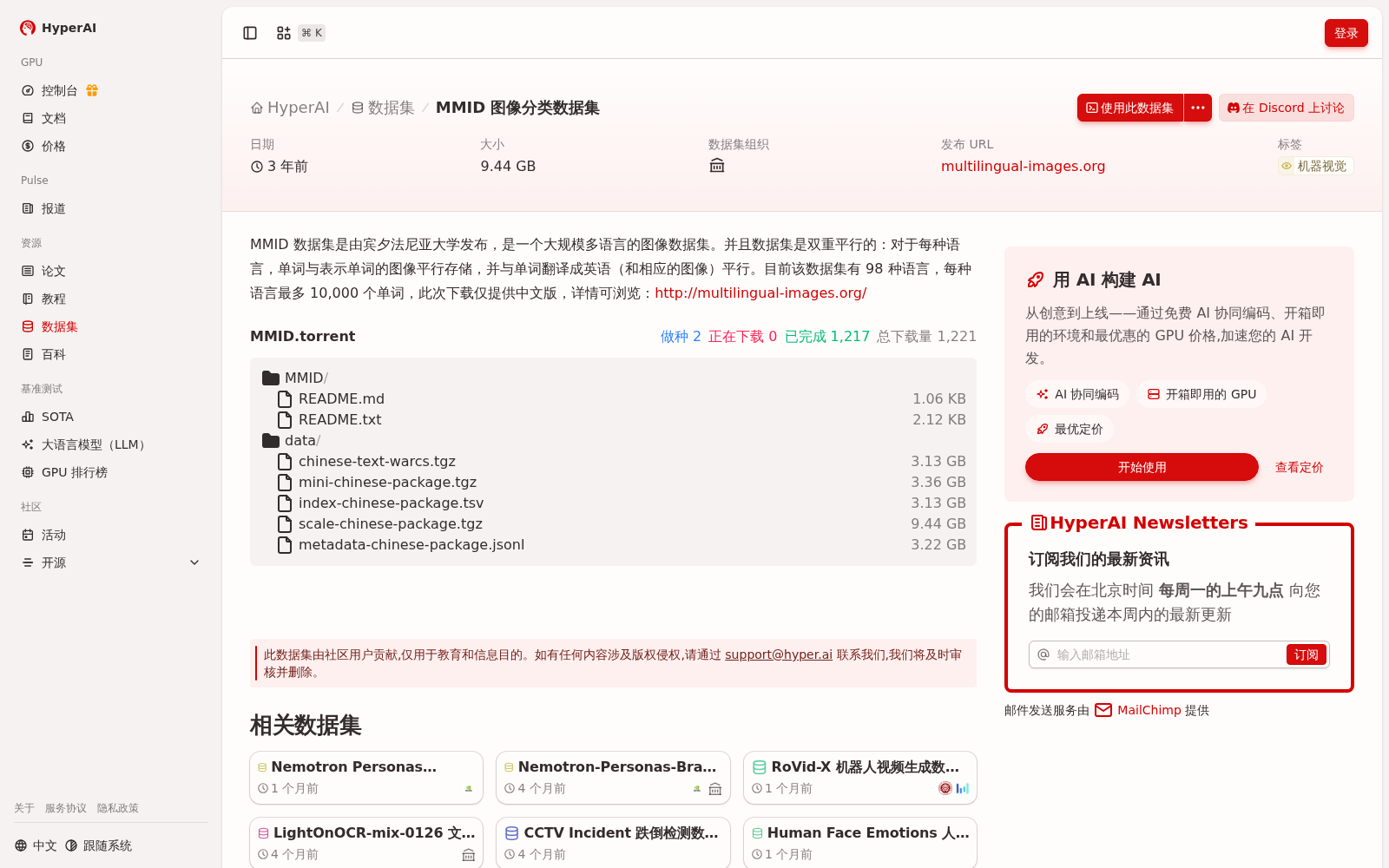The height and width of the screenshot is (868, 1389).
Task: Click 在 Discord 上讨论 button
Action: (x=1286, y=108)
